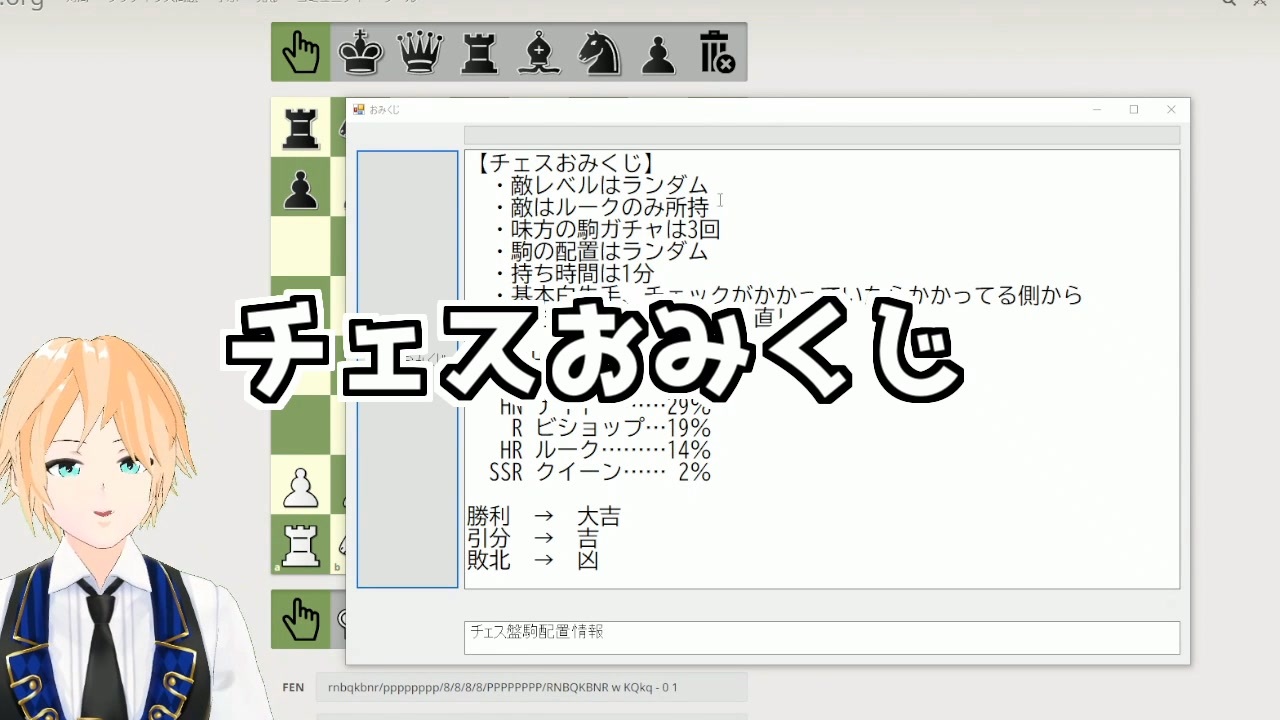Pick the black king piece
Viewport: 1280px width, 720px height.
pyautogui.click(x=360, y=52)
